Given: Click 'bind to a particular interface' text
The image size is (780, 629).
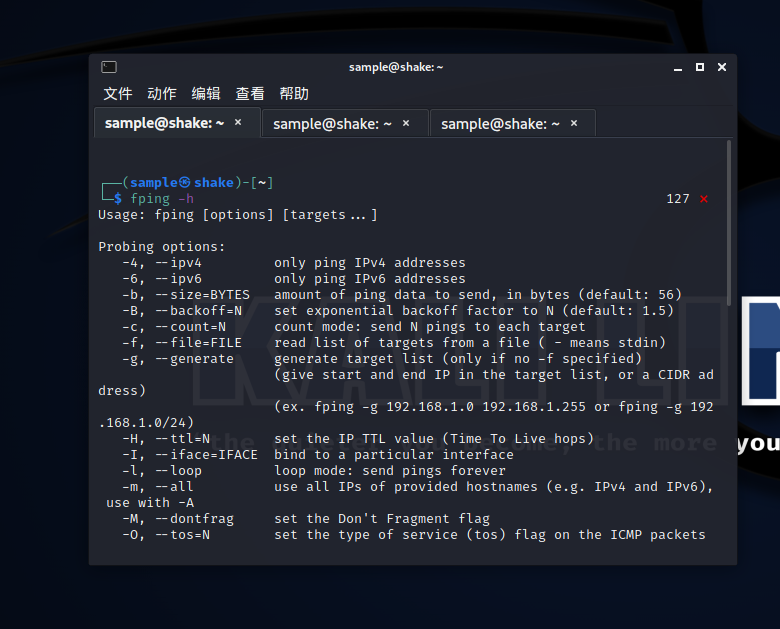Looking at the screenshot, I should [394, 455].
